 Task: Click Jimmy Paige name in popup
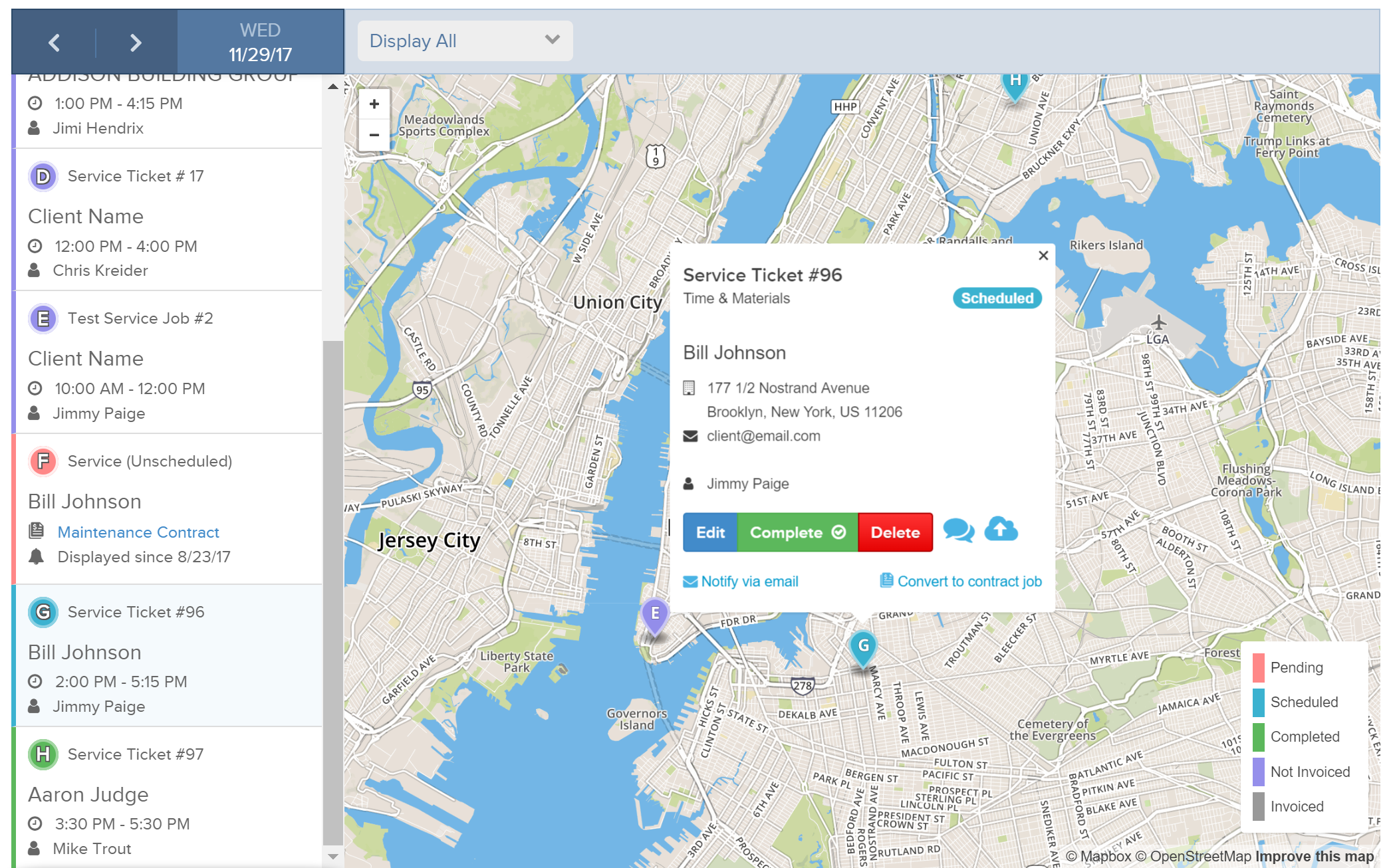[747, 484]
